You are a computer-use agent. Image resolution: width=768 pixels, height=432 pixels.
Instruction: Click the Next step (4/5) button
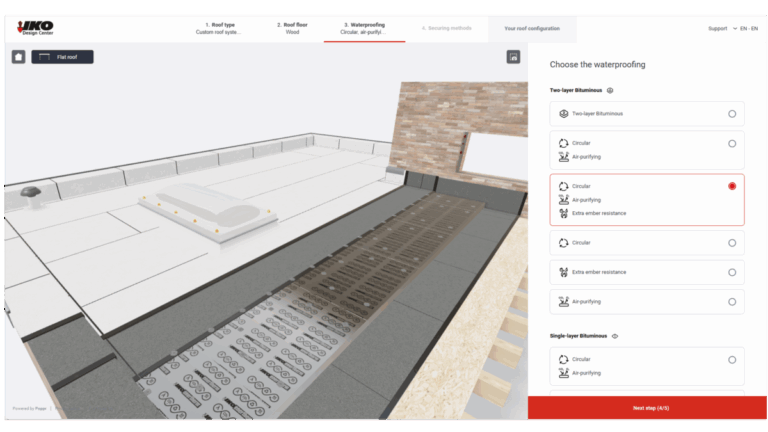point(647,408)
